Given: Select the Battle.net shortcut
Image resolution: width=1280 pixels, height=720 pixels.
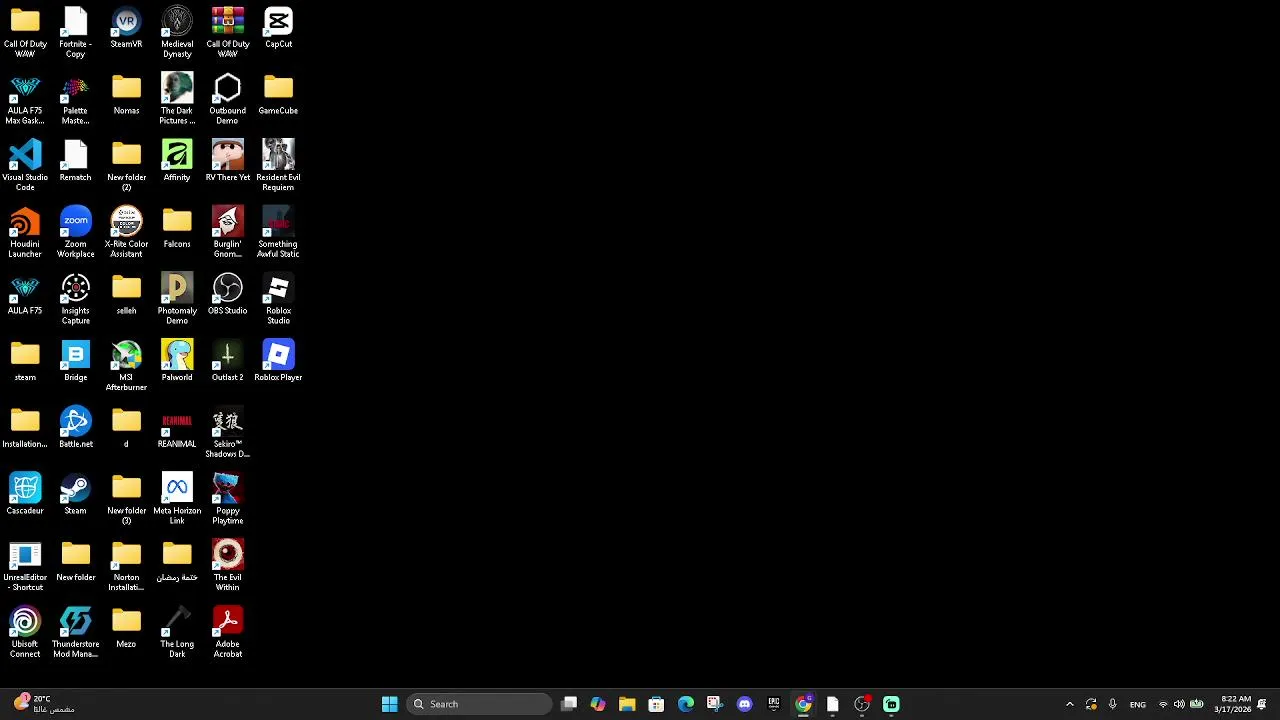Looking at the screenshot, I should (75, 428).
